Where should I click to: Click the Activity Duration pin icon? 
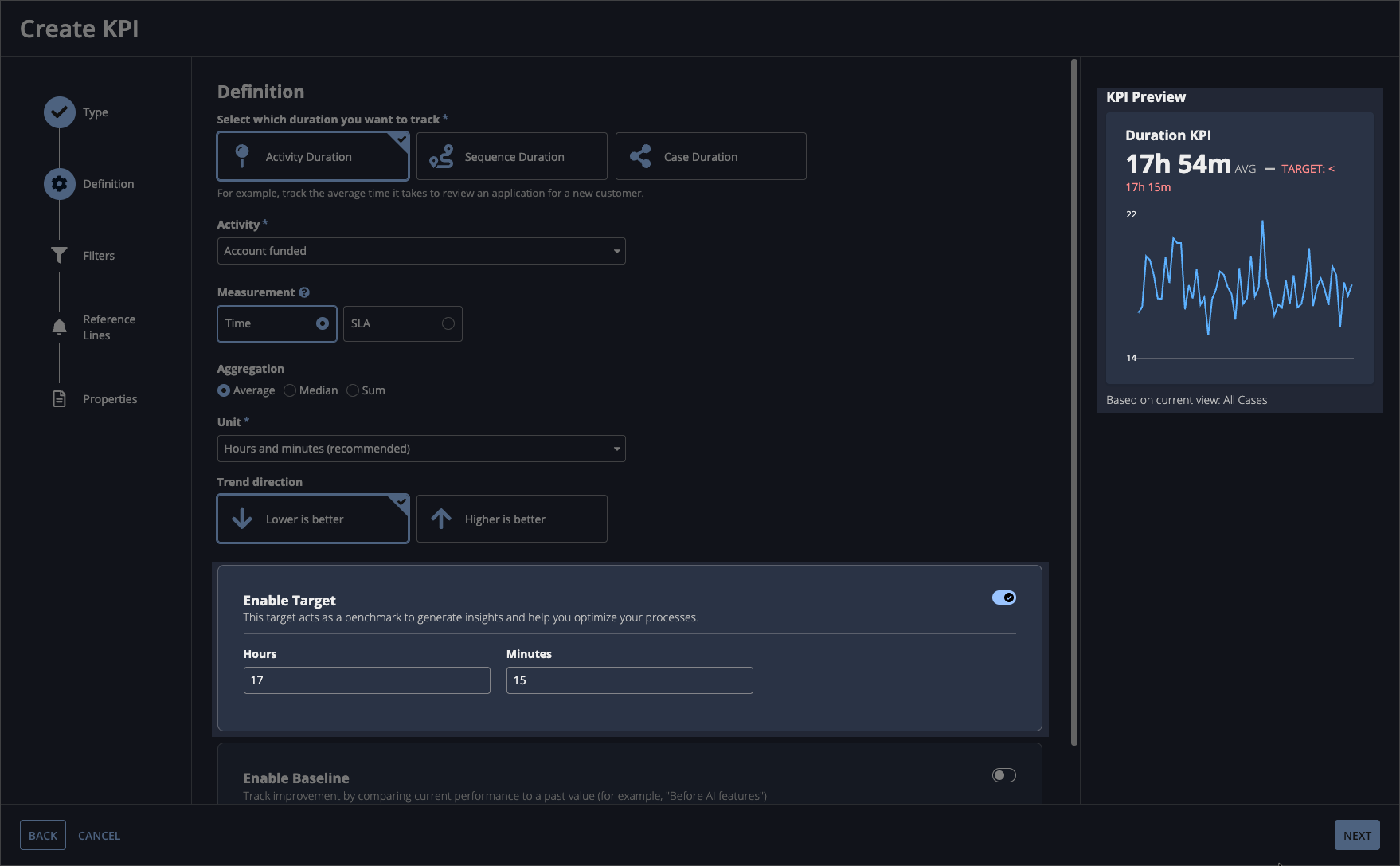click(x=242, y=156)
